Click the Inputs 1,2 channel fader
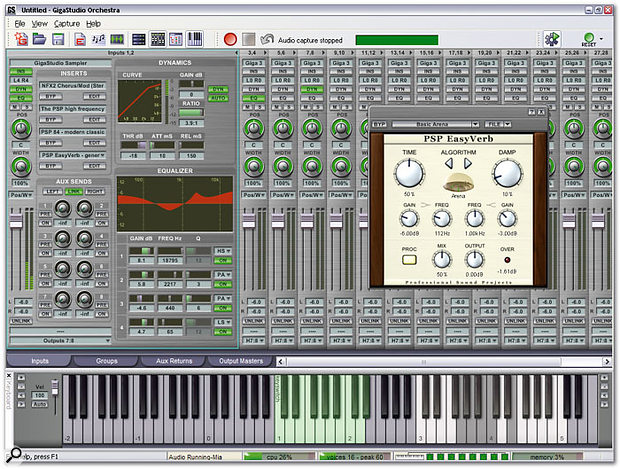The height and width of the screenshot is (469, 620). click(16, 219)
